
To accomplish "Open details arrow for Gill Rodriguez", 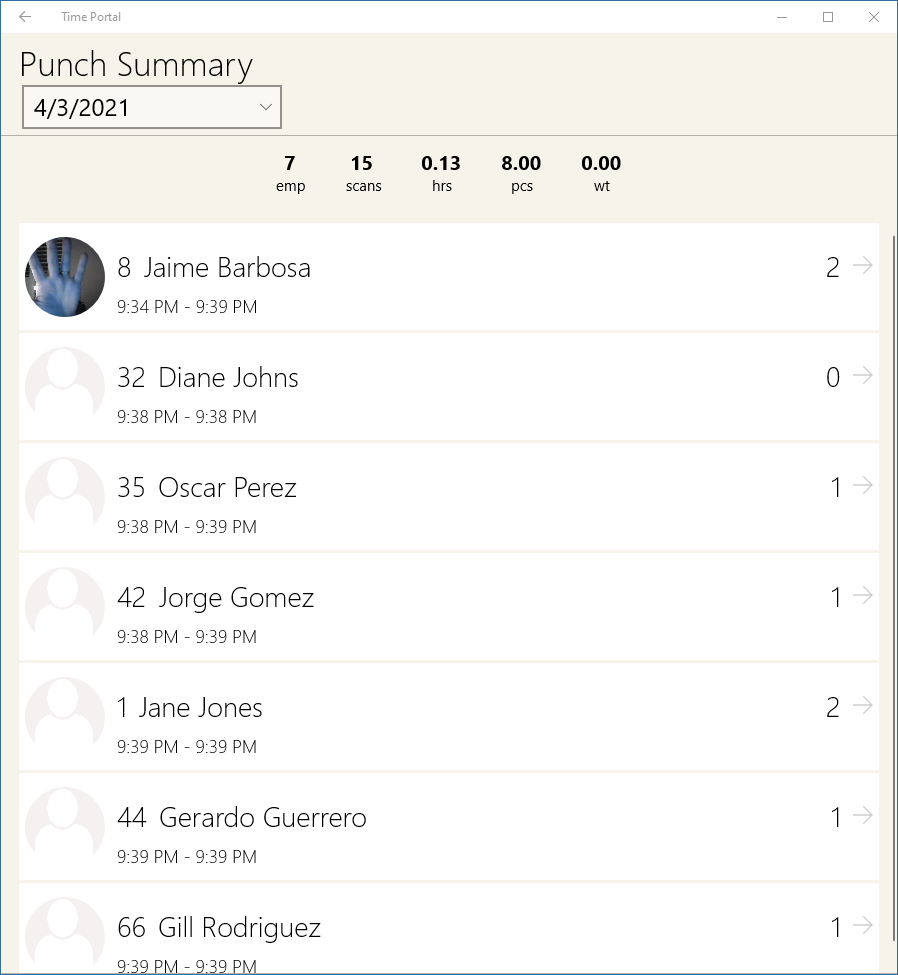I will pyautogui.click(x=863, y=925).
